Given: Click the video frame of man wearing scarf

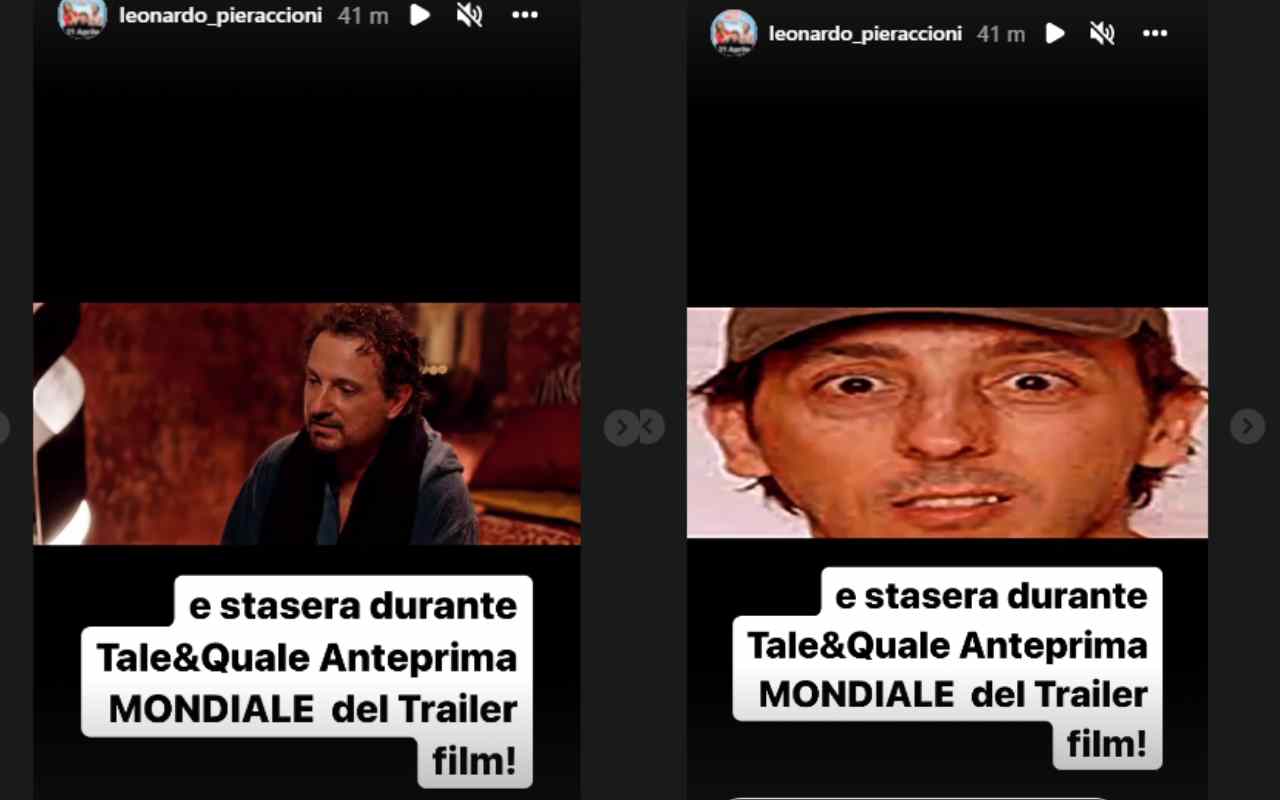Looking at the screenshot, I should [307, 424].
